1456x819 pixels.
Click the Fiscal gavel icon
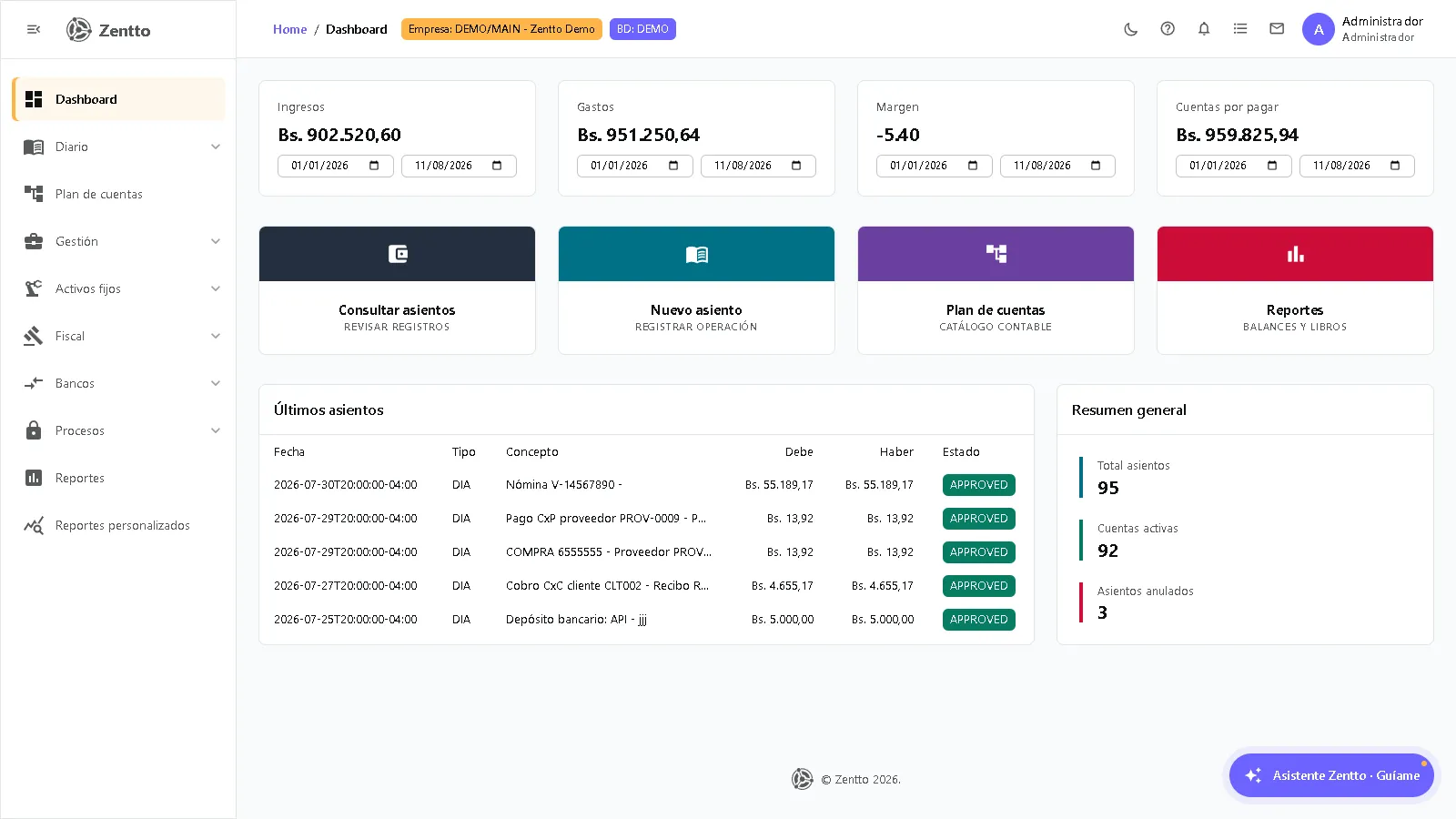coord(34,336)
